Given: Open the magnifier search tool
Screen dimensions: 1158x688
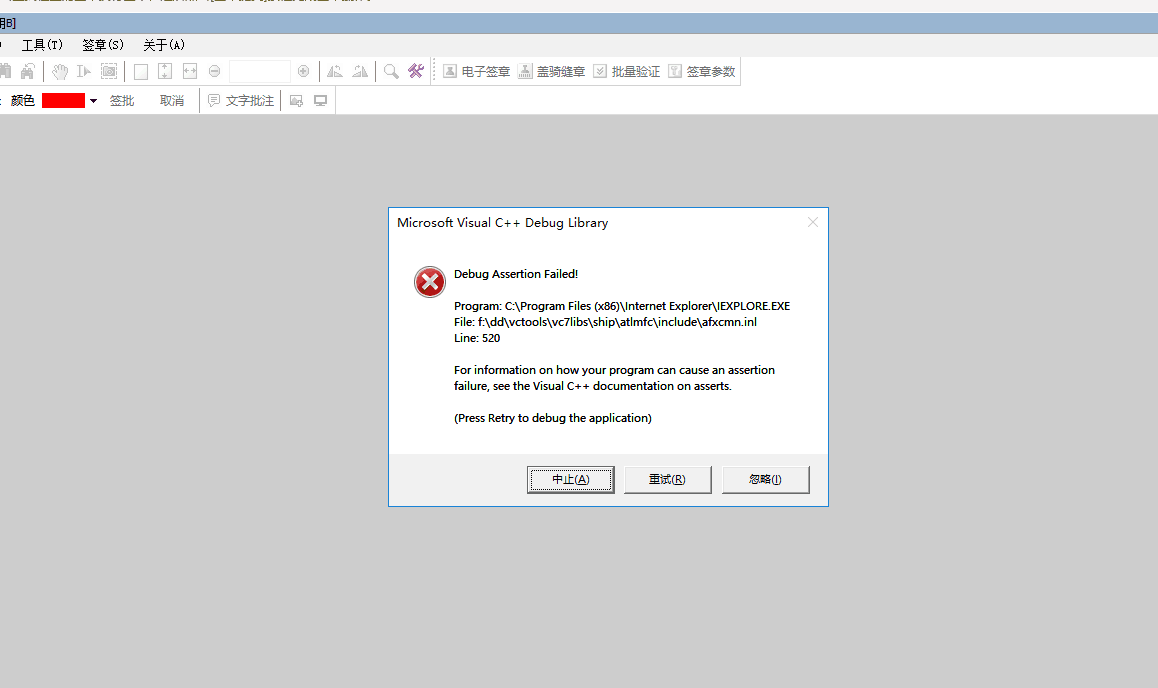Looking at the screenshot, I should point(391,71).
